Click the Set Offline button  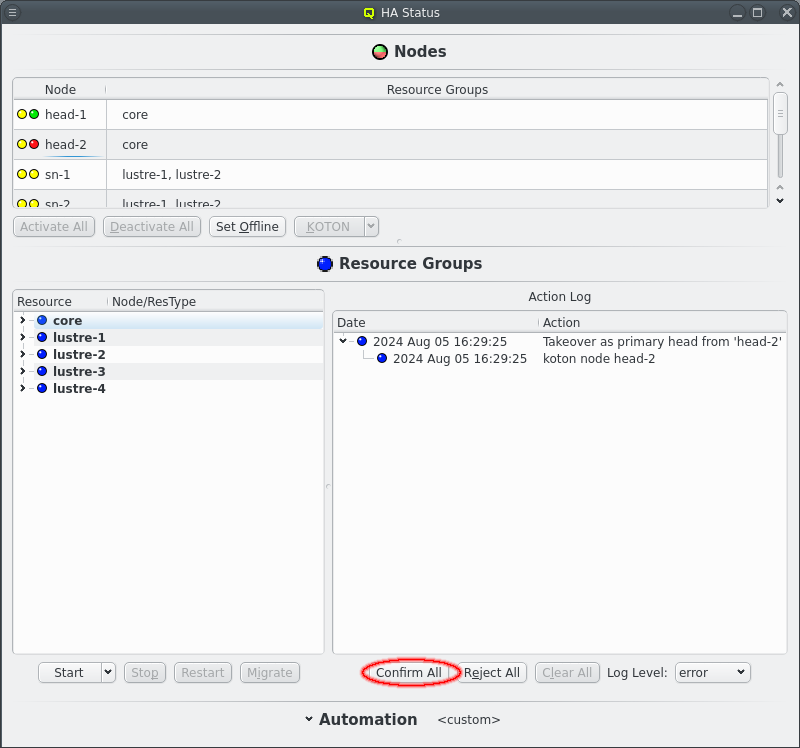coord(247,227)
